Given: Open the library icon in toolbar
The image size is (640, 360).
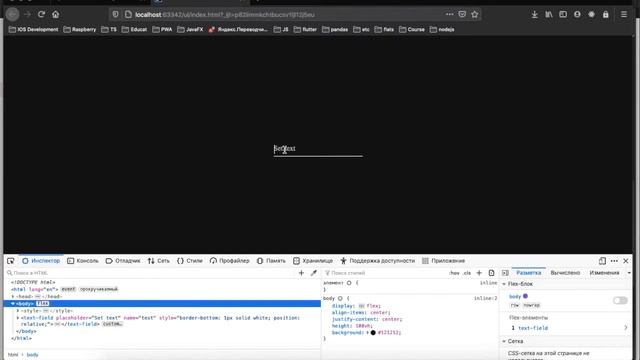Looking at the screenshot, I should pyautogui.click(x=549, y=15).
